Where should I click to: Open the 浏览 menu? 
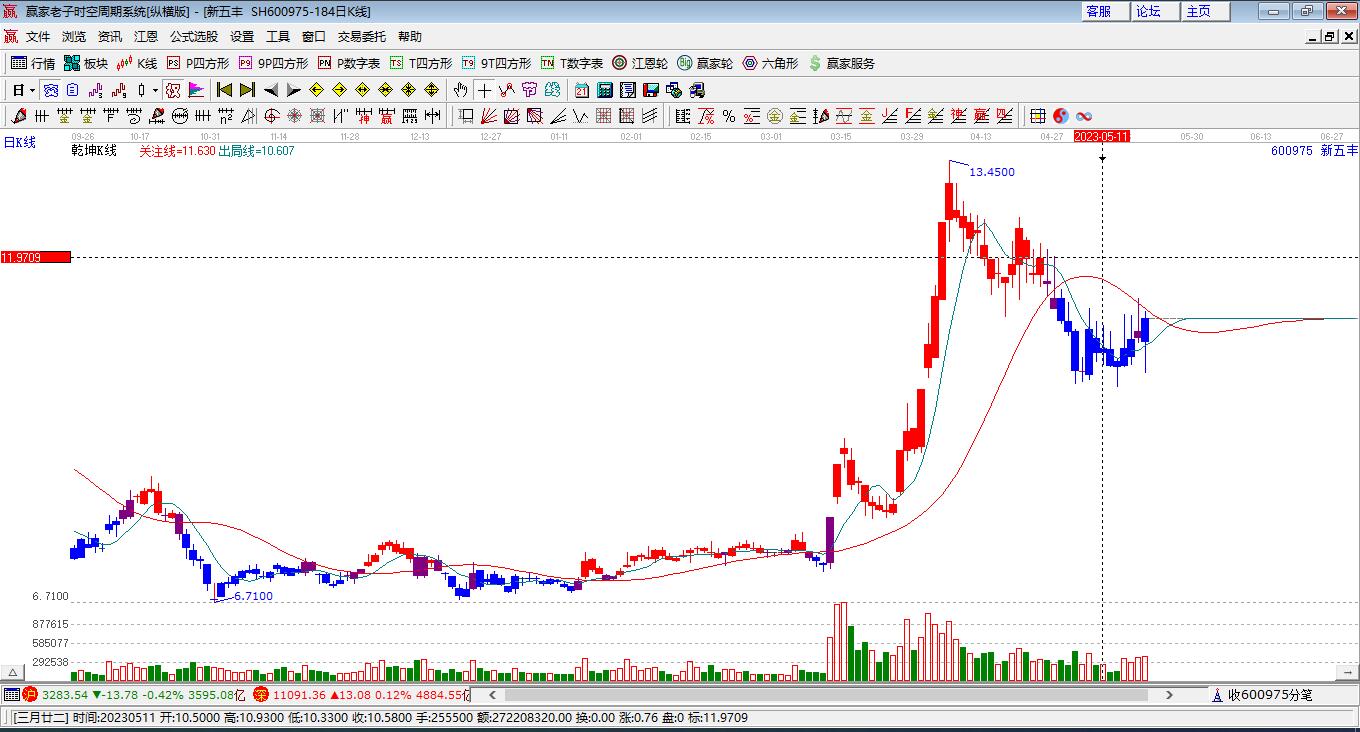[x=74, y=37]
